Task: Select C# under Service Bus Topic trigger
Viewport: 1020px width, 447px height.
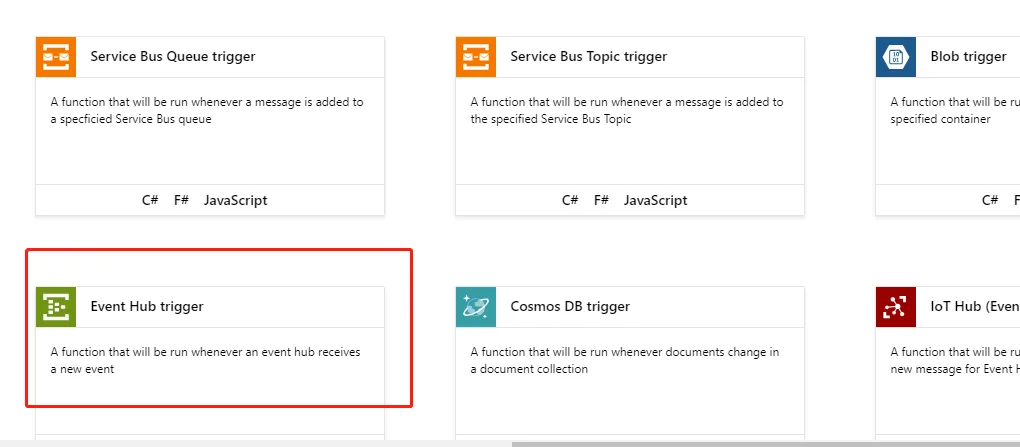Action: [570, 200]
